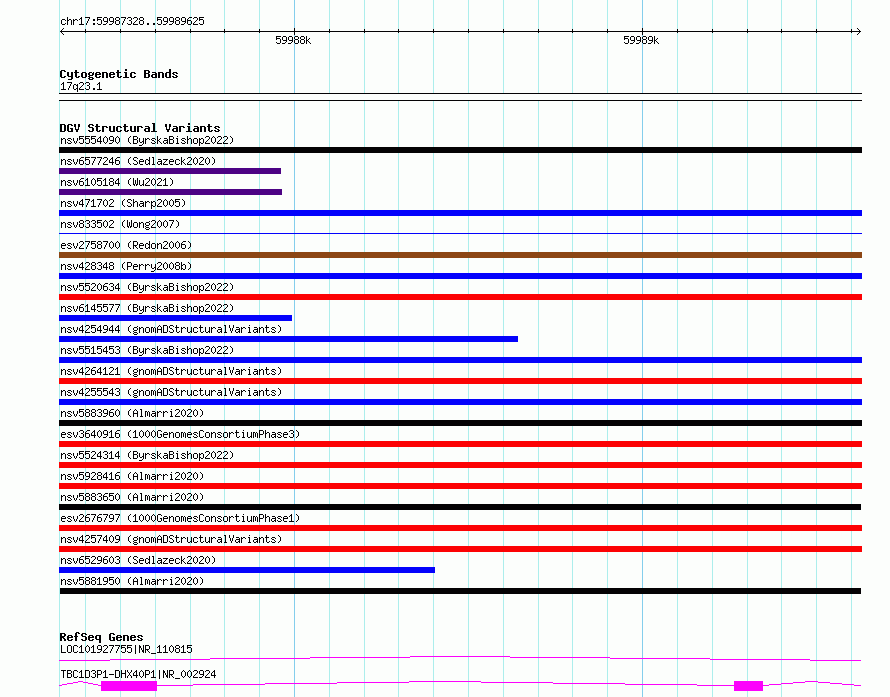
Task: Click the right arrow of the ruler
Action: pos(858,31)
